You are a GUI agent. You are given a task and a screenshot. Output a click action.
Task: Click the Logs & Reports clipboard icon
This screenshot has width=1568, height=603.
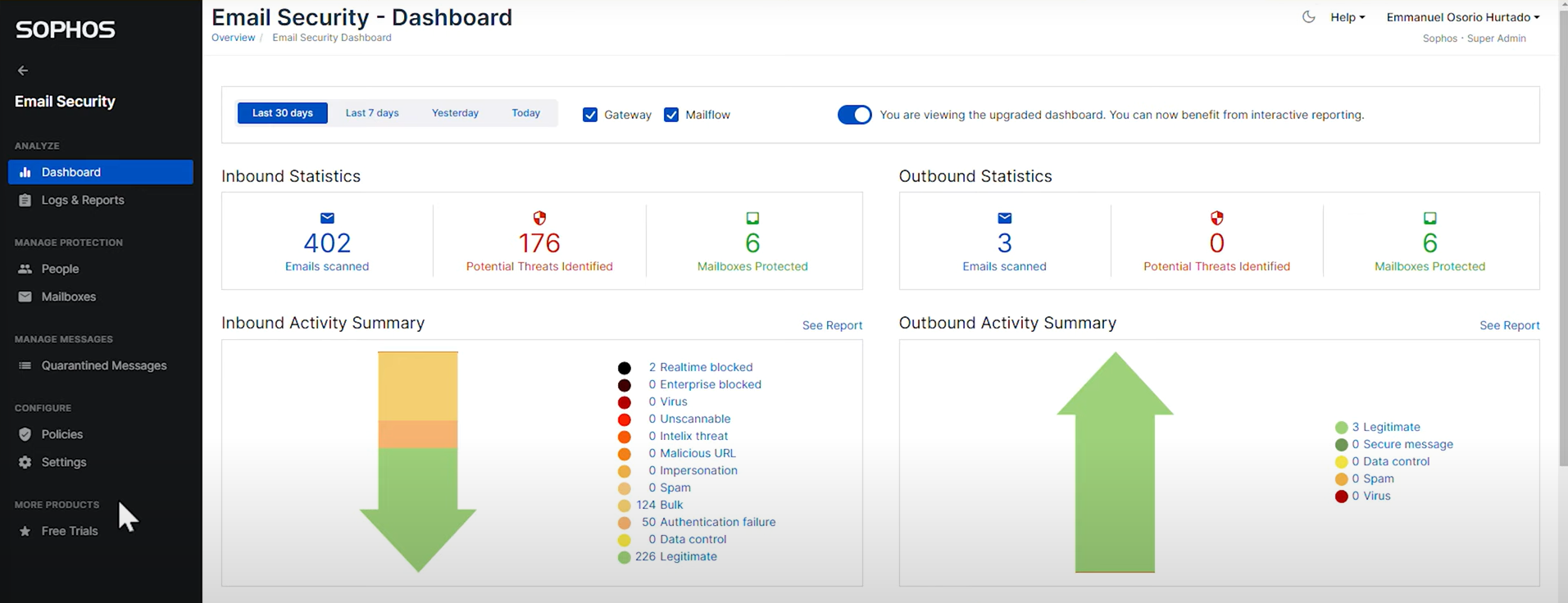[25, 200]
